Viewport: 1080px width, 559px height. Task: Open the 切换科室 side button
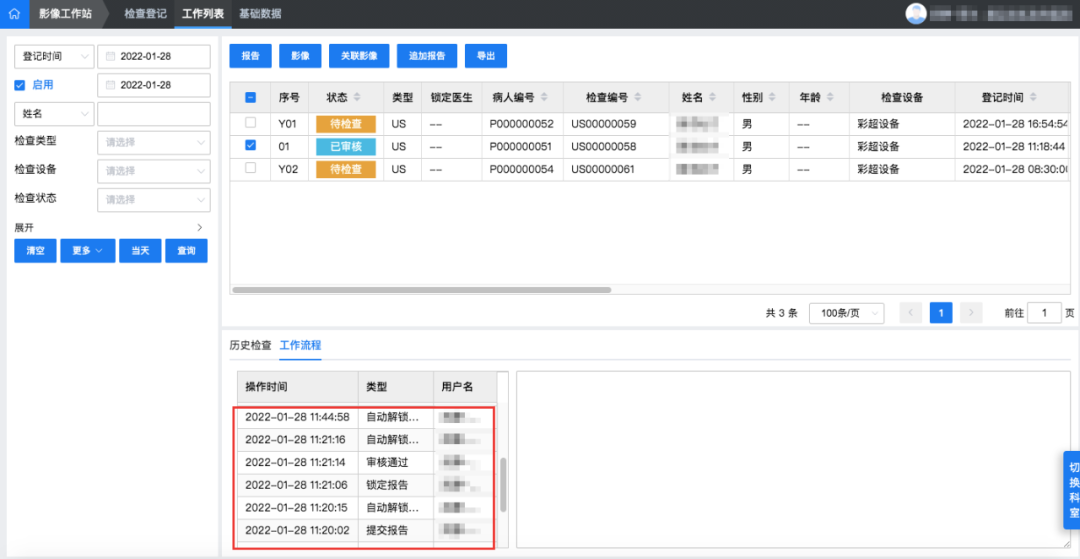(x=1072, y=490)
